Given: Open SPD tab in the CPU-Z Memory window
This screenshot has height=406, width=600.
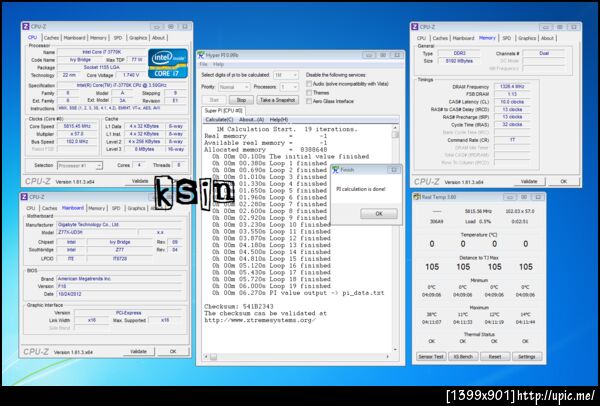Looking at the screenshot, I should [x=507, y=38].
